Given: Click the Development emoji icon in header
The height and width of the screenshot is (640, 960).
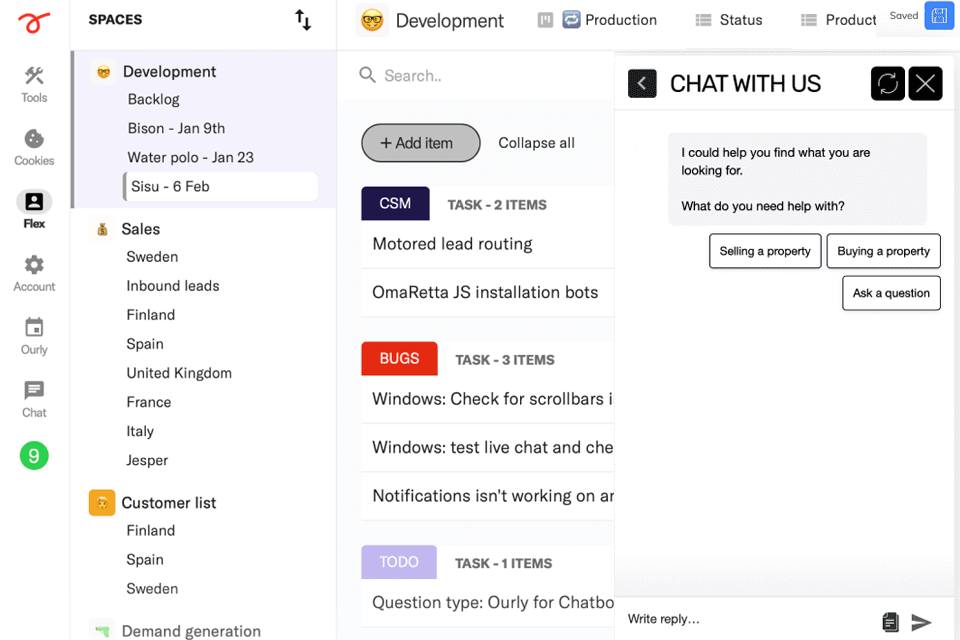Looking at the screenshot, I should [x=372, y=20].
